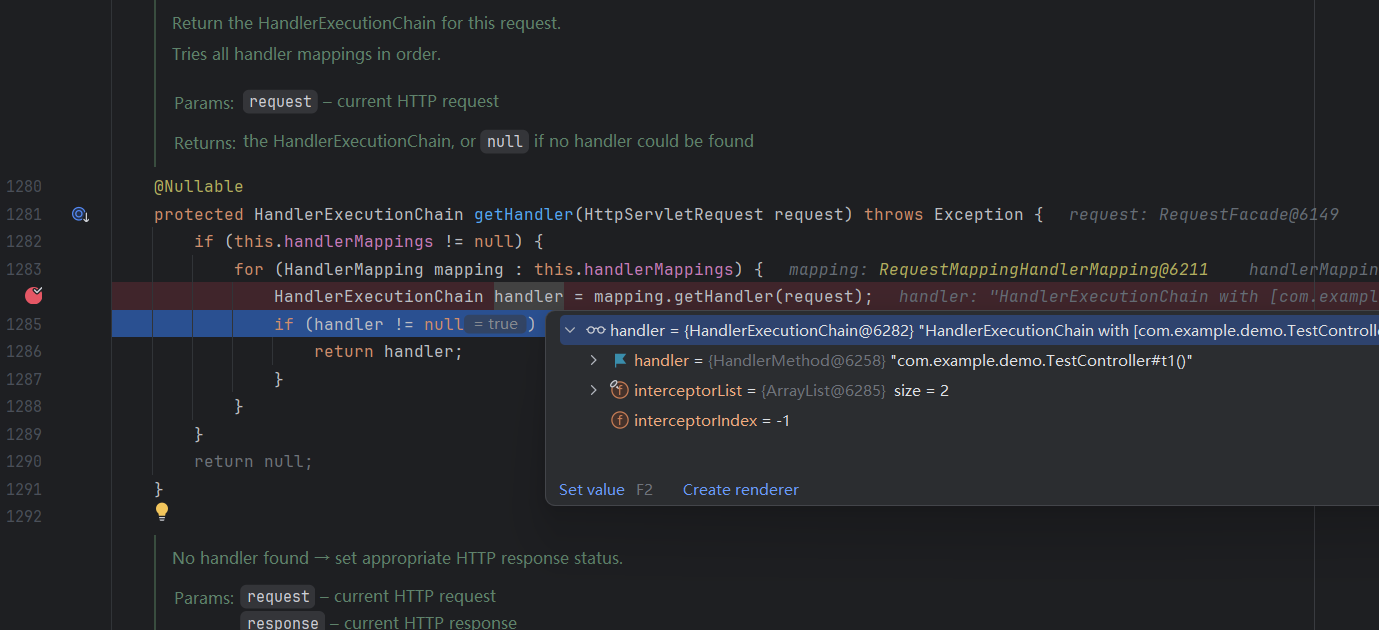Click the override gutter icon at line 1281
The image size is (1379, 630).
pos(80,214)
